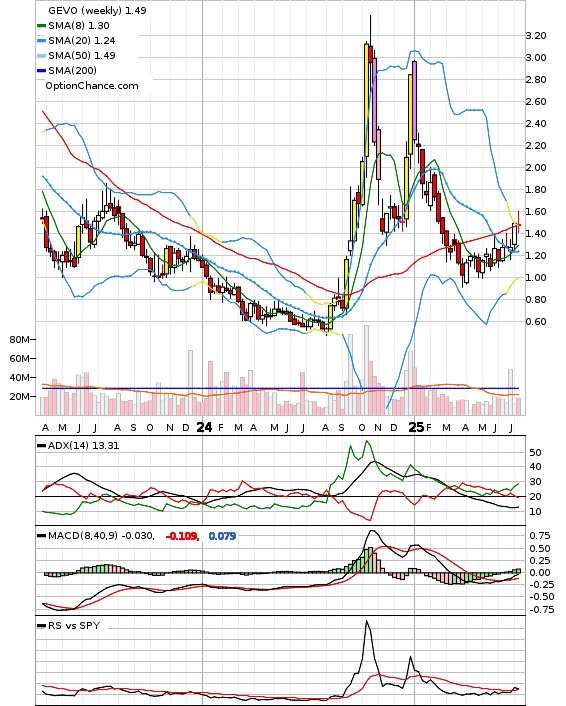566x706 pixels.
Task: Click the 3.20 price axis label
Action: (x=536, y=36)
